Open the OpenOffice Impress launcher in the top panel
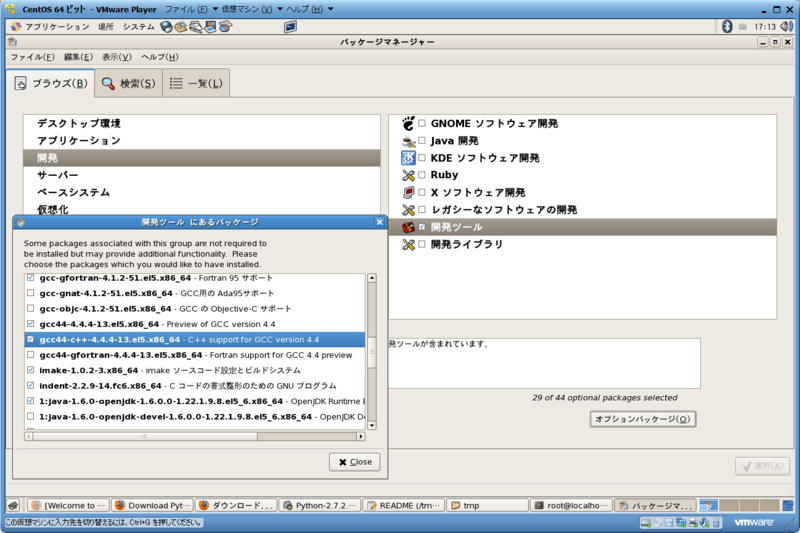The width and height of the screenshot is (800, 533). click(x=210, y=27)
